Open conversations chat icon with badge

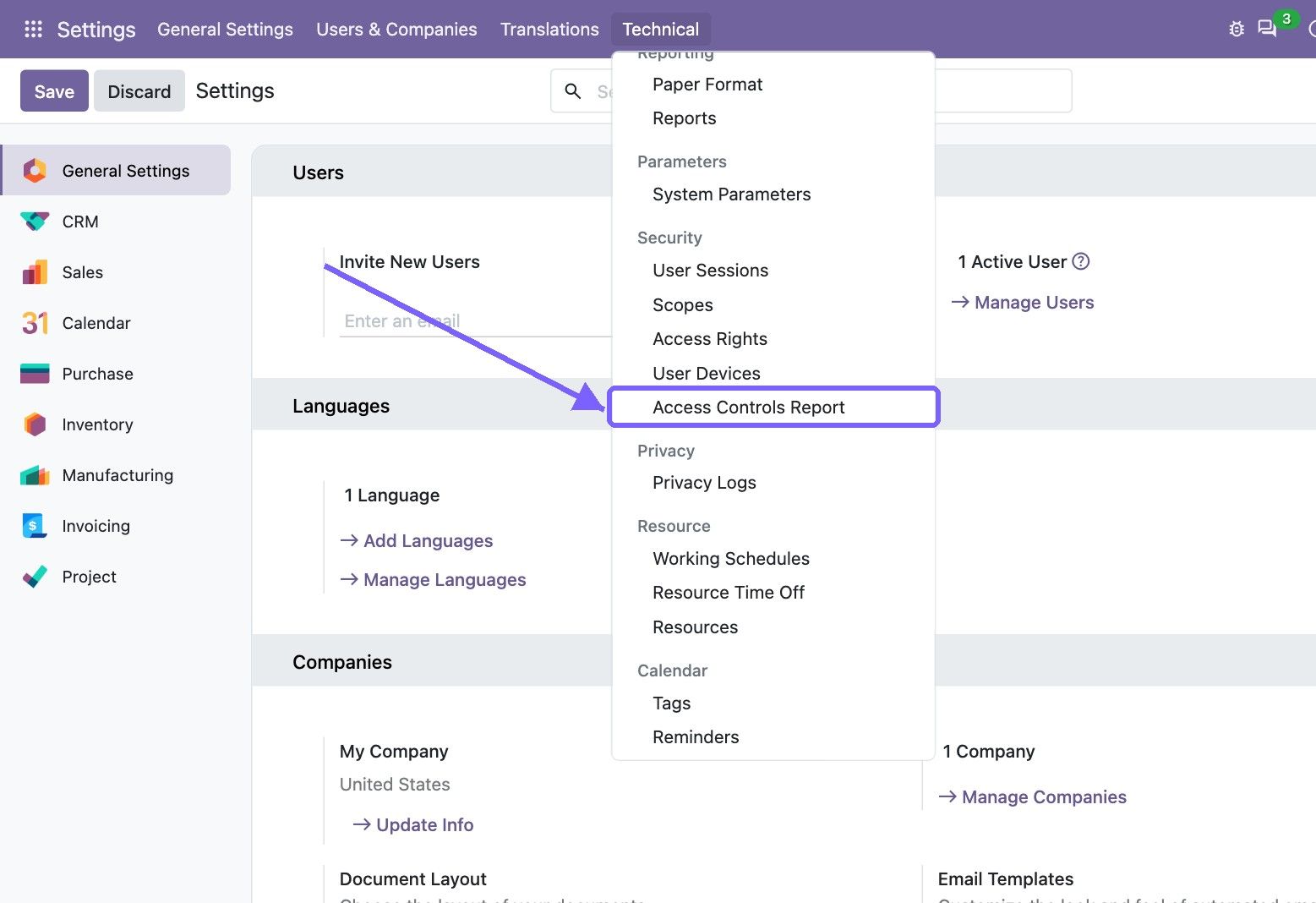[1267, 30]
